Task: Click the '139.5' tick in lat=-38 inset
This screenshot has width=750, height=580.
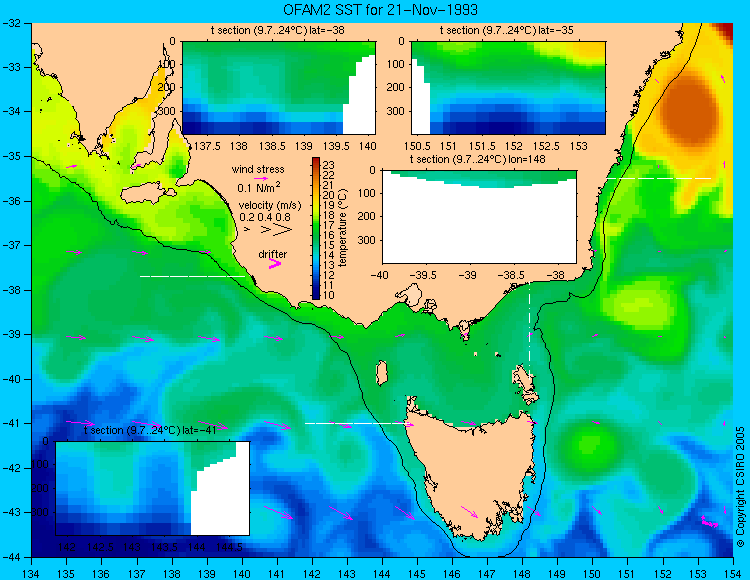Action: tap(336, 146)
